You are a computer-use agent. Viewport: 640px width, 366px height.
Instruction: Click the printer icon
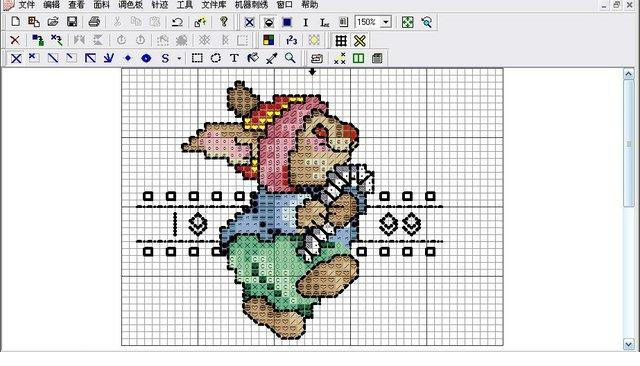94,22
